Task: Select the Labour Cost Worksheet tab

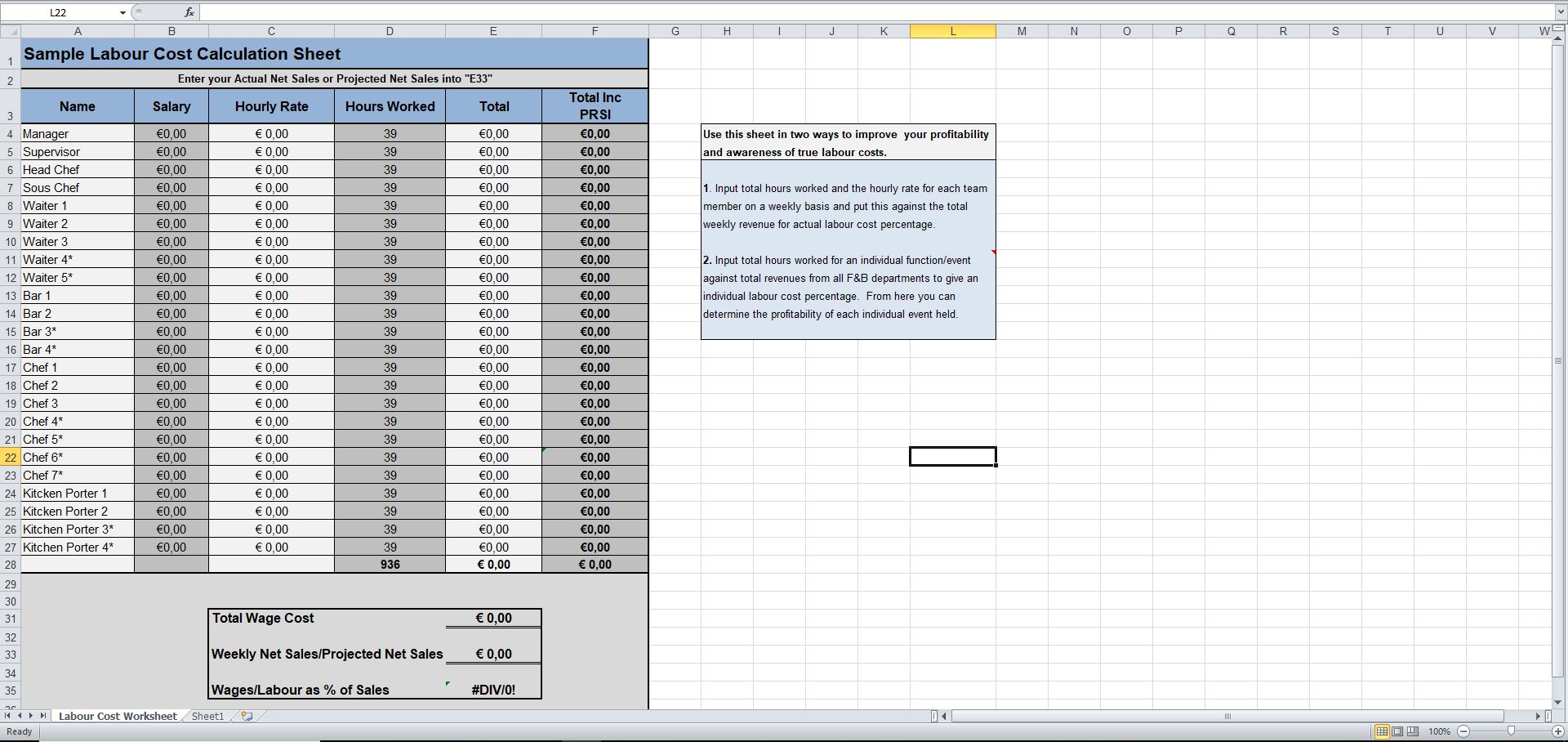Action: click(117, 716)
